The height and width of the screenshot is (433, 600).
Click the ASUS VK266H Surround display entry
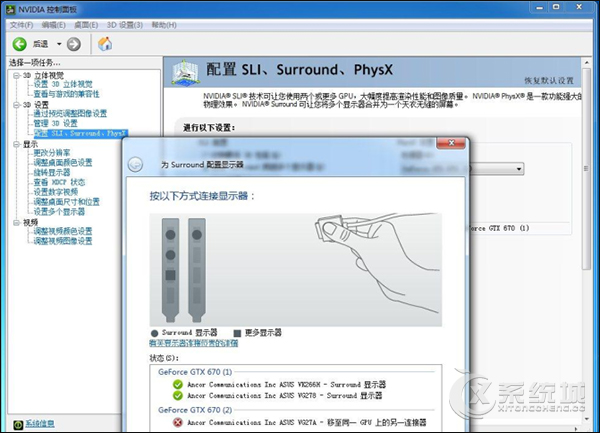click(x=286, y=384)
